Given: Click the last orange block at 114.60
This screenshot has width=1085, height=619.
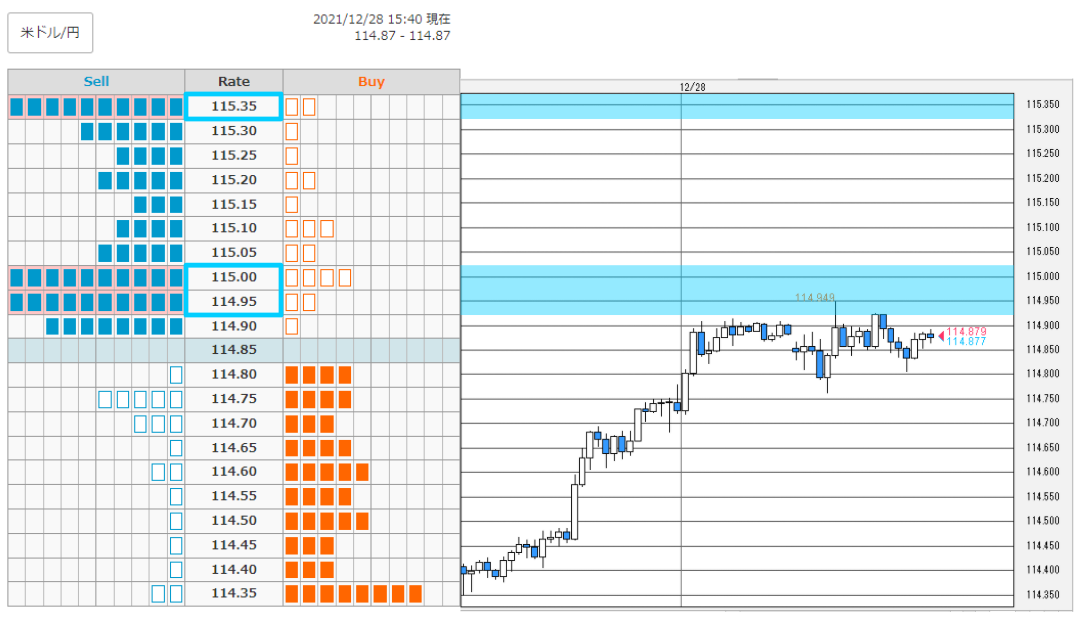Looking at the screenshot, I should tap(362, 472).
